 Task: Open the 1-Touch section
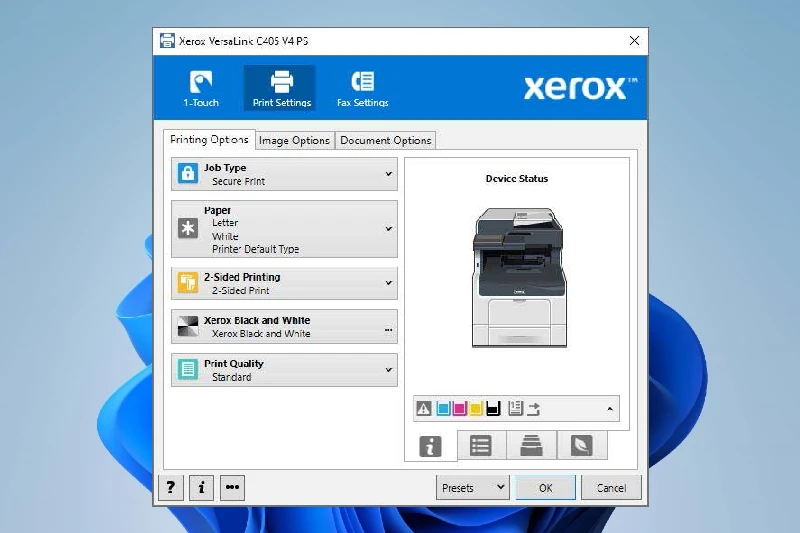[201, 88]
